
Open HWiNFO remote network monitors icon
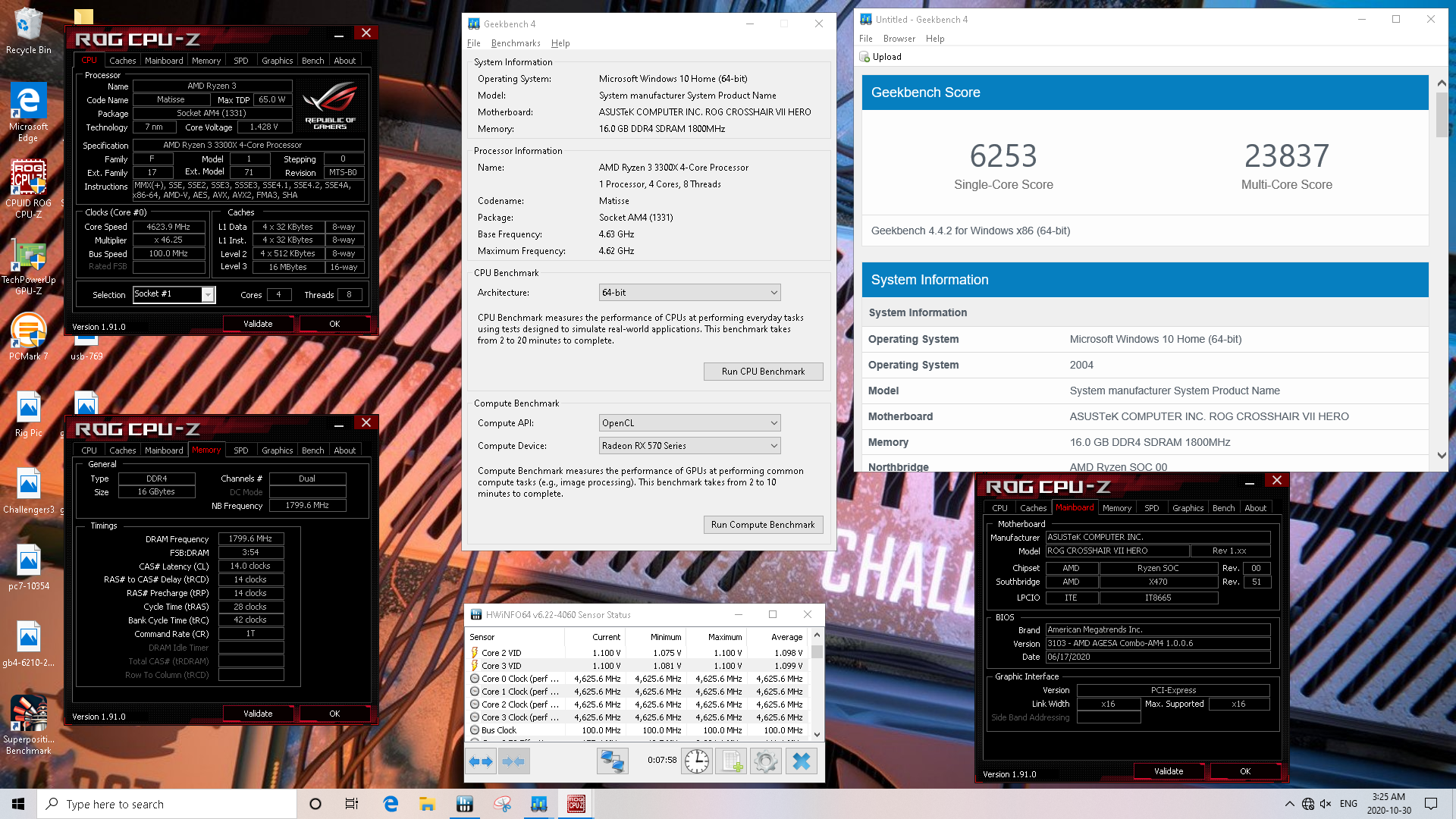pos(612,761)
